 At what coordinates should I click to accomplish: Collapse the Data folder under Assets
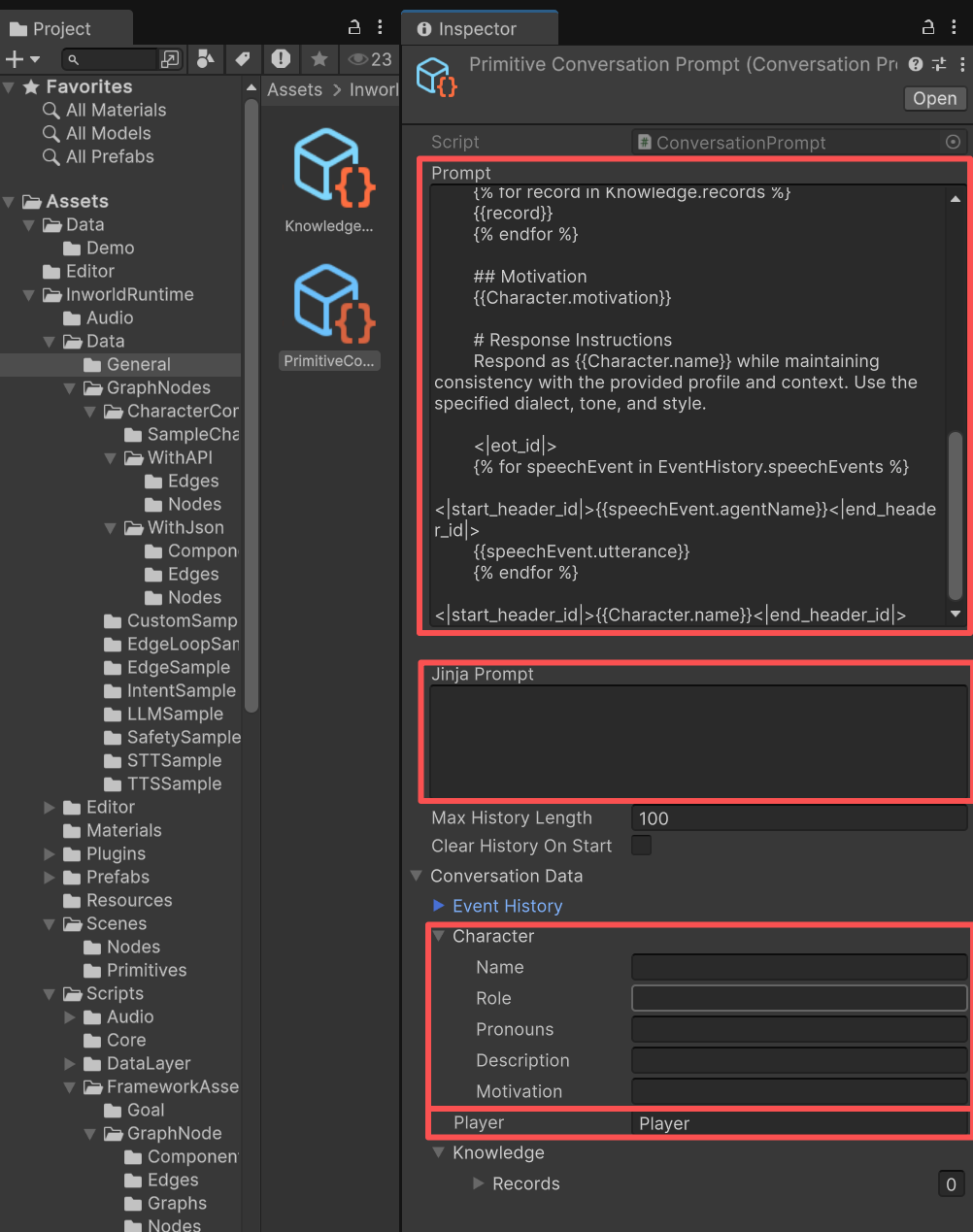point(29,225)
